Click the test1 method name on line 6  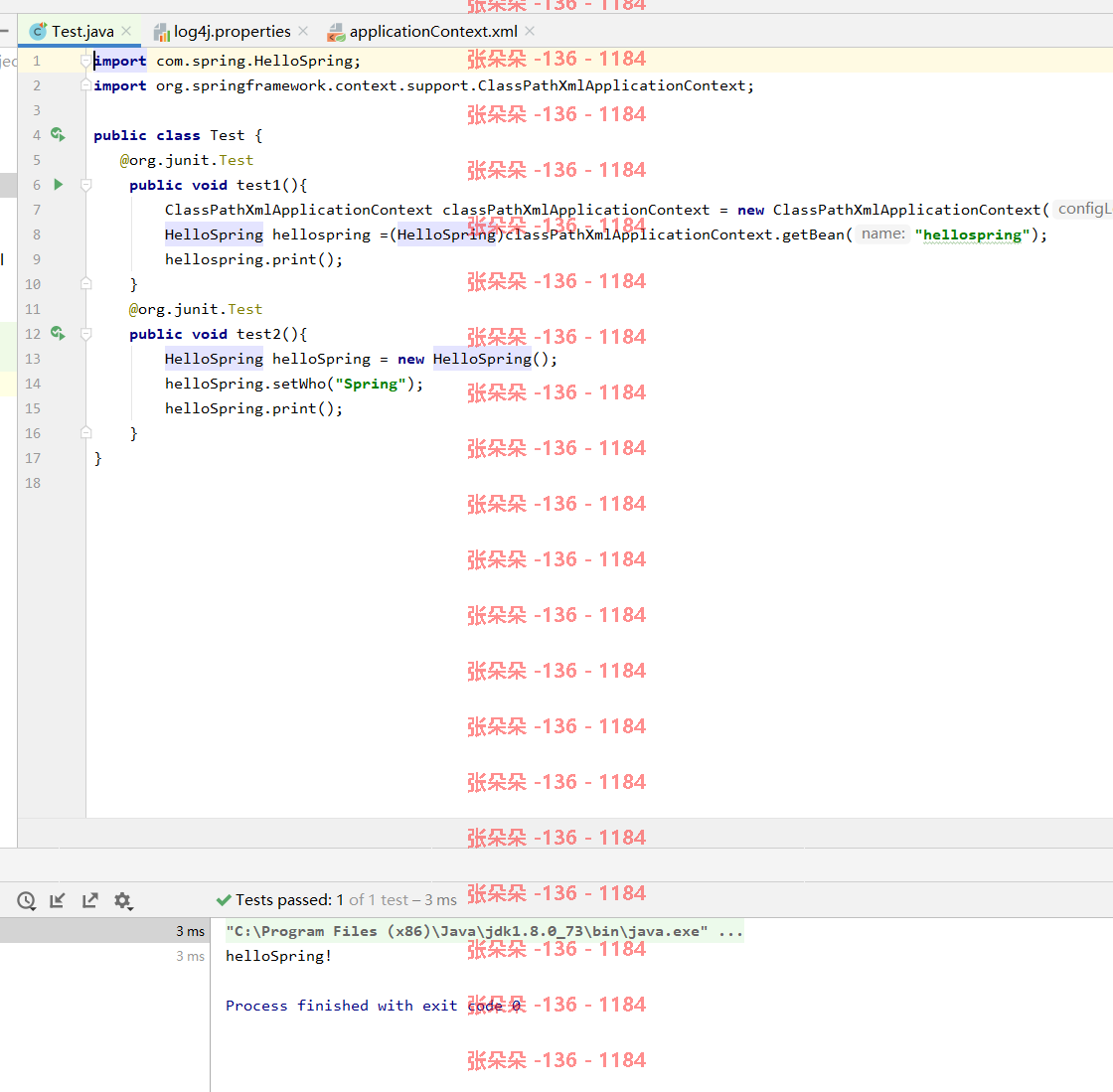coord(258,185)
